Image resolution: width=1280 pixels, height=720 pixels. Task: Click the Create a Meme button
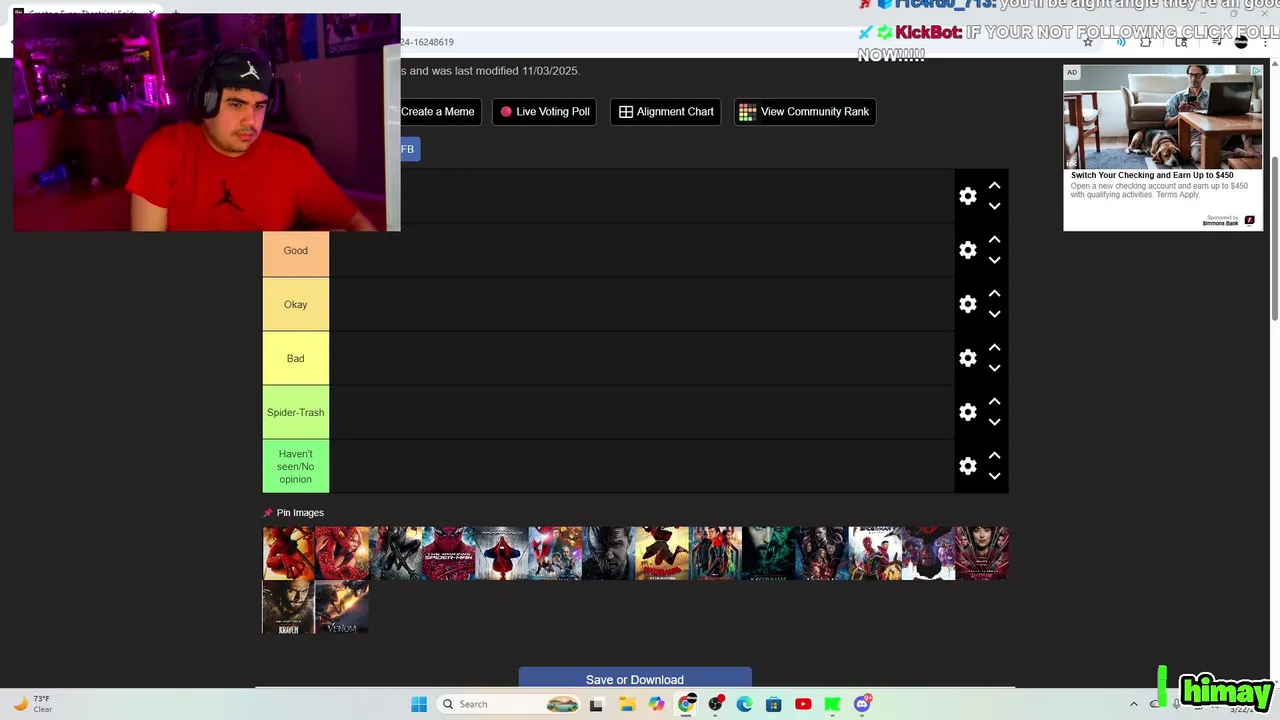click(x=438, y=112)
